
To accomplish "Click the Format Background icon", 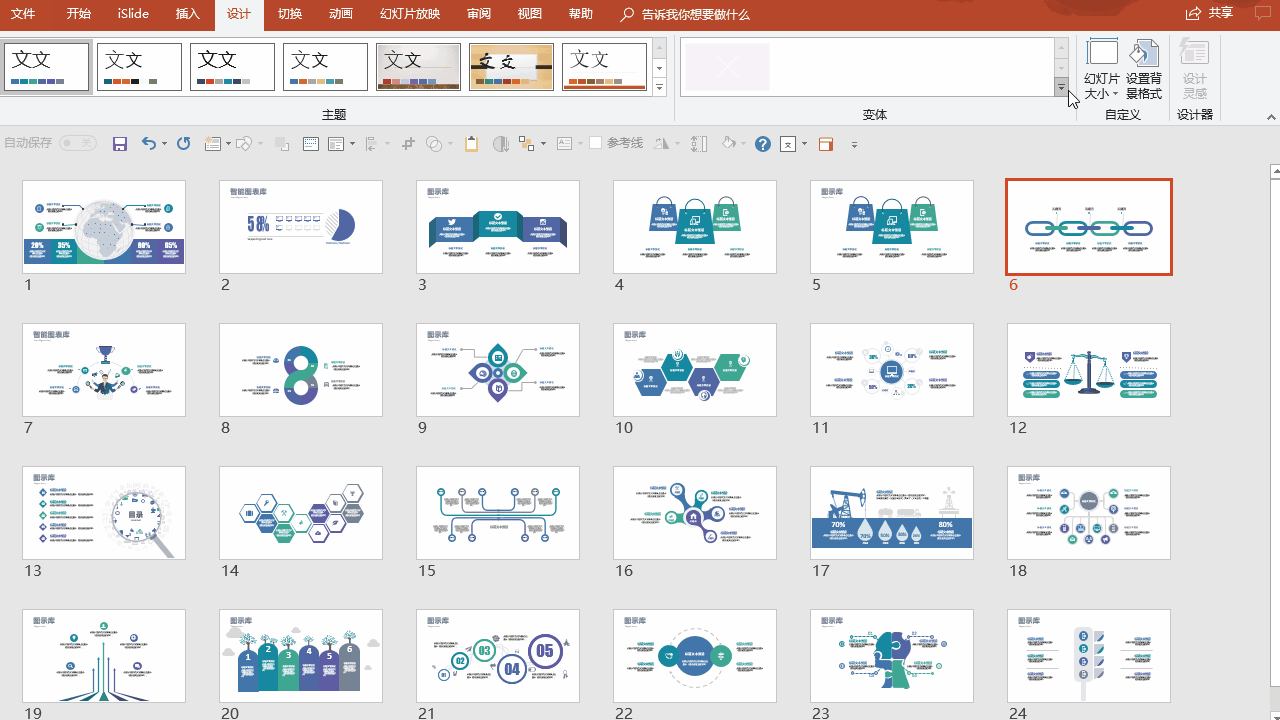I will coord(1144,69).
